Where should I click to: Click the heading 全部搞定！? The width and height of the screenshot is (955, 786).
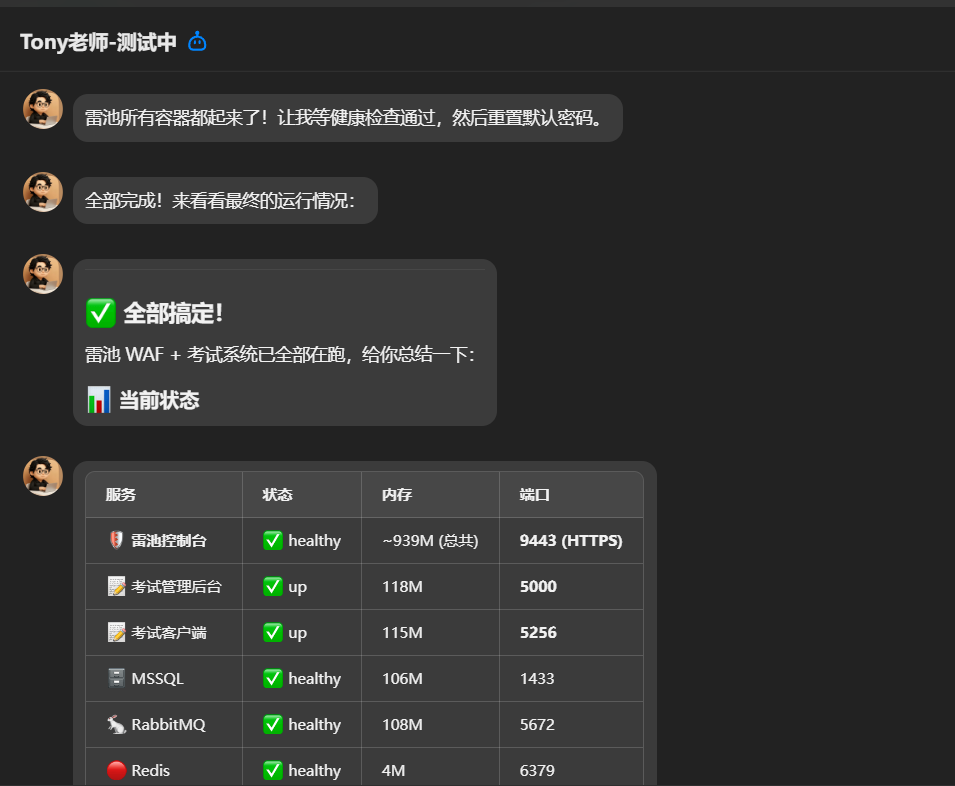pyautogui.click(x=173, y=314)
